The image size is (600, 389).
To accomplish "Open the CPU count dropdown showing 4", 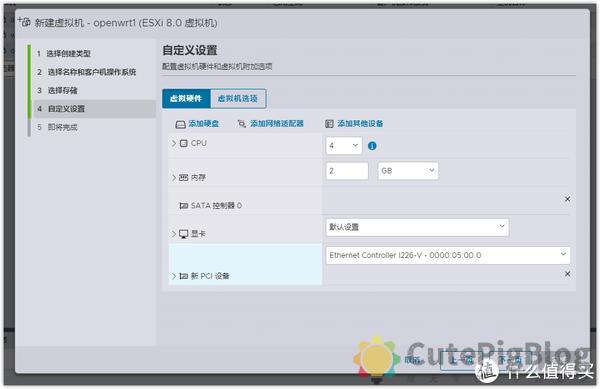I will [x=344, y=146].
